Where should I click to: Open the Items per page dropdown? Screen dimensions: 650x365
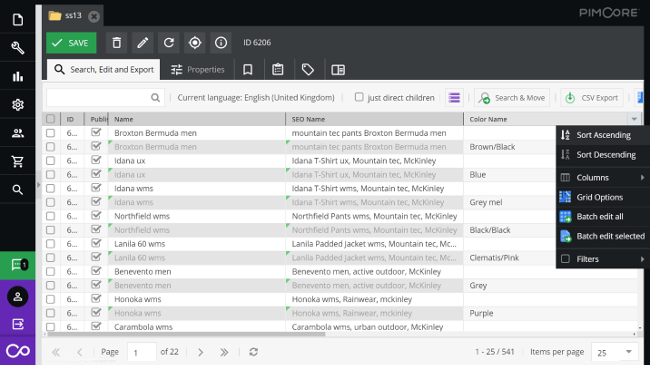615,352
